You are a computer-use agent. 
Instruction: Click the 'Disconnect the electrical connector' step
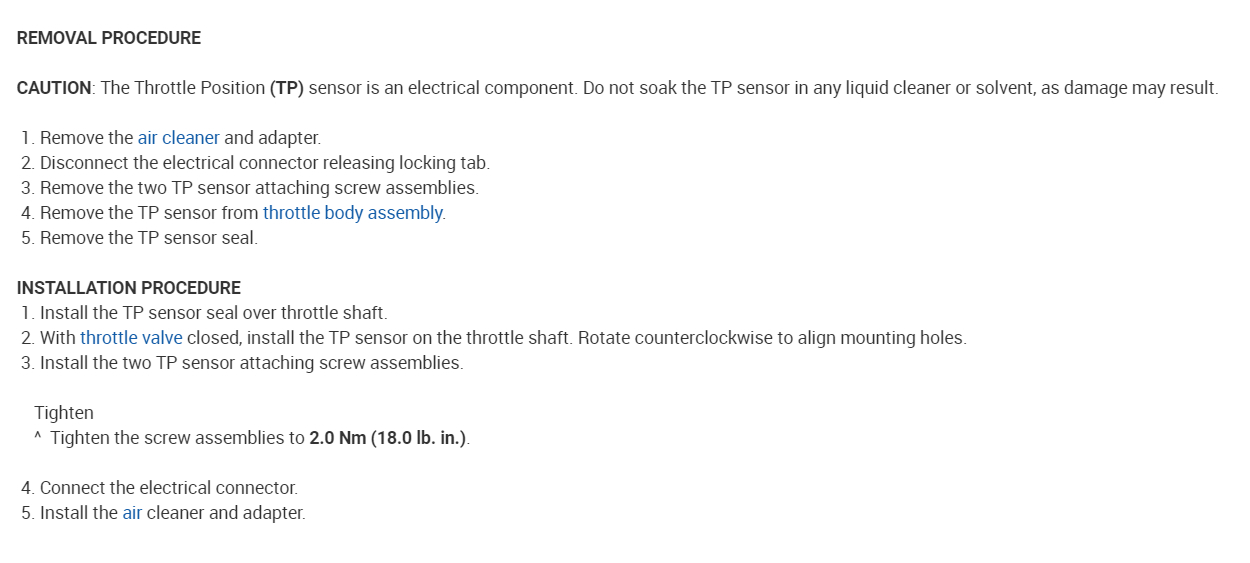click(x=264, y=163)
